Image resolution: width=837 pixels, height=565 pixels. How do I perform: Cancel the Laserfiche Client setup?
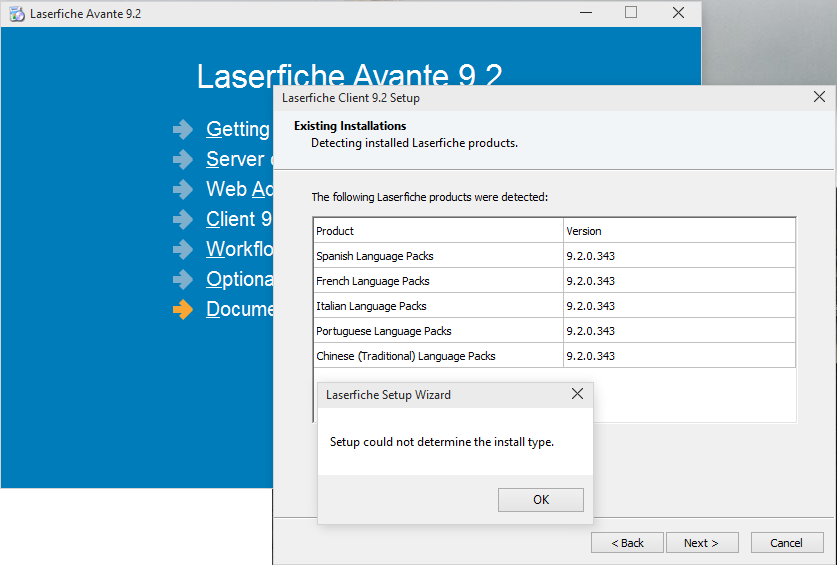tap(786, 543)
